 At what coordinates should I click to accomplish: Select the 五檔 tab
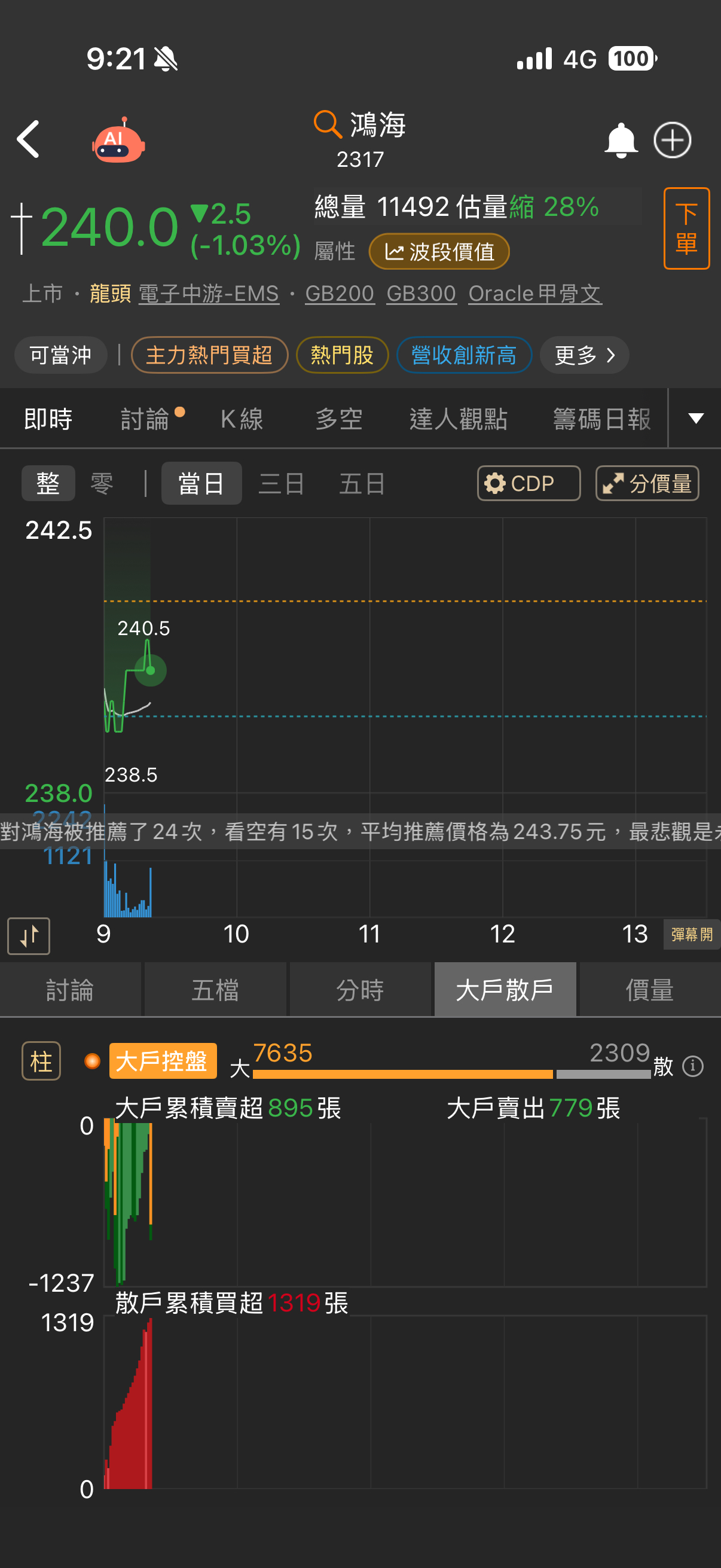pos(215,990)
